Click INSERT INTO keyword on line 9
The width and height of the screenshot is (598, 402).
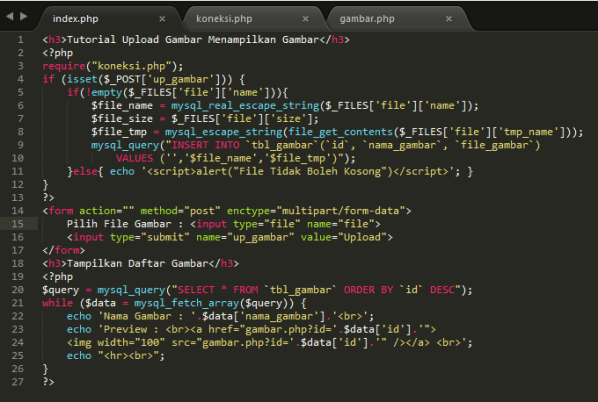(206, 145)
